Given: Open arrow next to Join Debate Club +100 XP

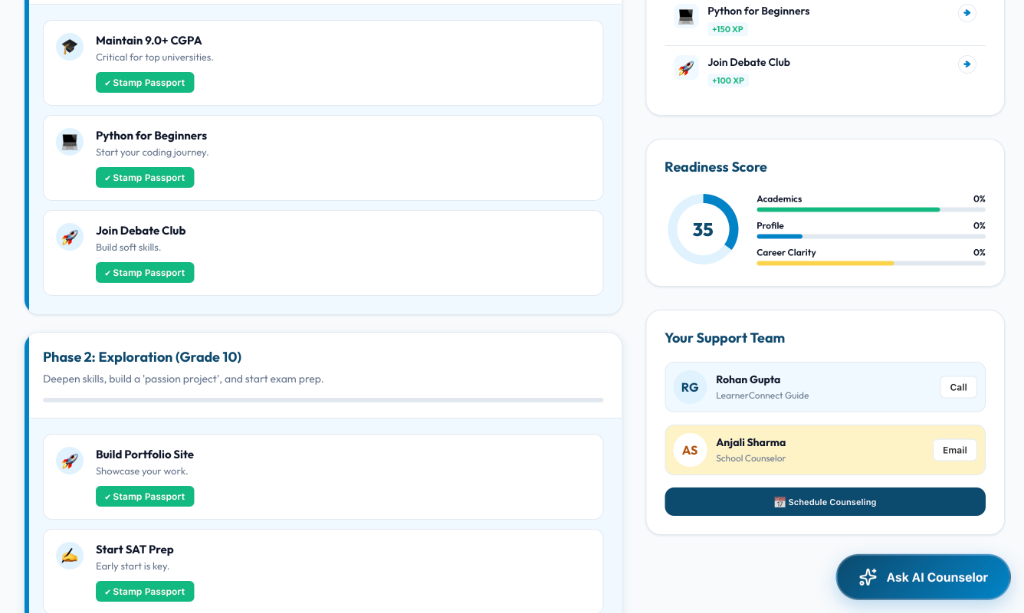Looking at the screenshot, I should [x=966, y=64].
